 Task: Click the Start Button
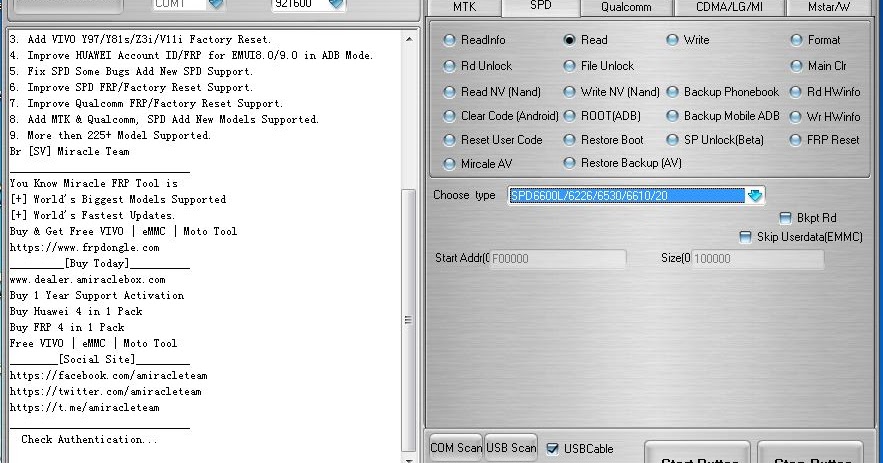[x=698, y=453]
